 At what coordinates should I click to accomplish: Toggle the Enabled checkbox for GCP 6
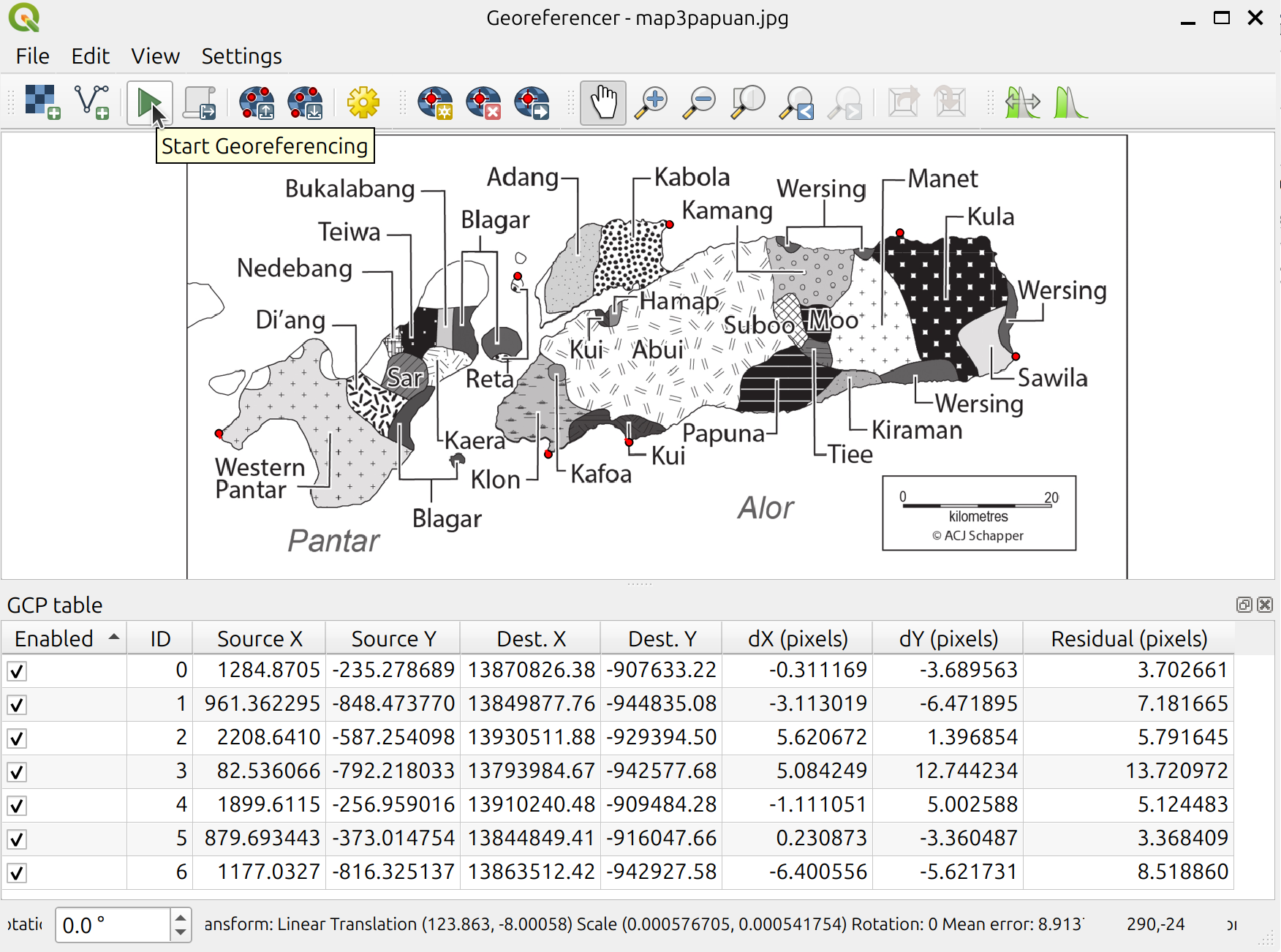pyautogui.click(x=16, y=872)
